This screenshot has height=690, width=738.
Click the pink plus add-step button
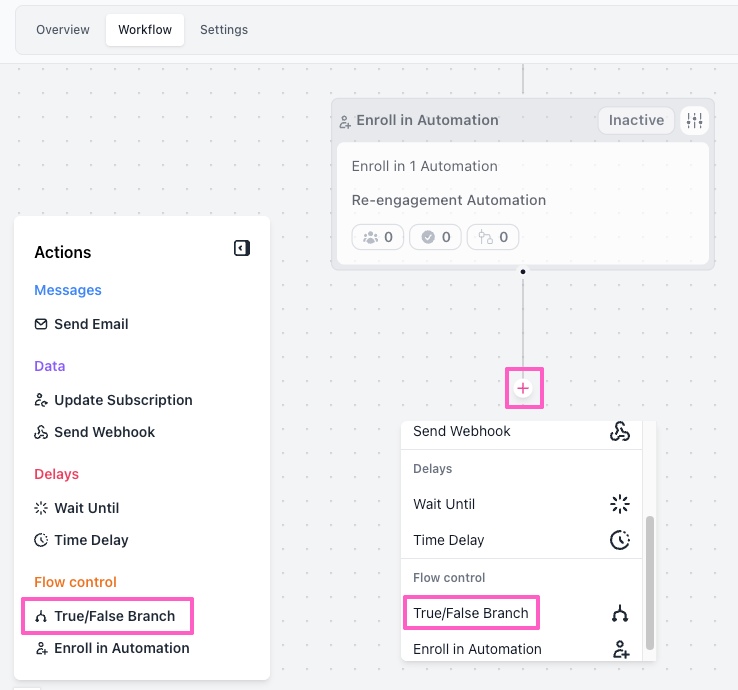(523, 388)
